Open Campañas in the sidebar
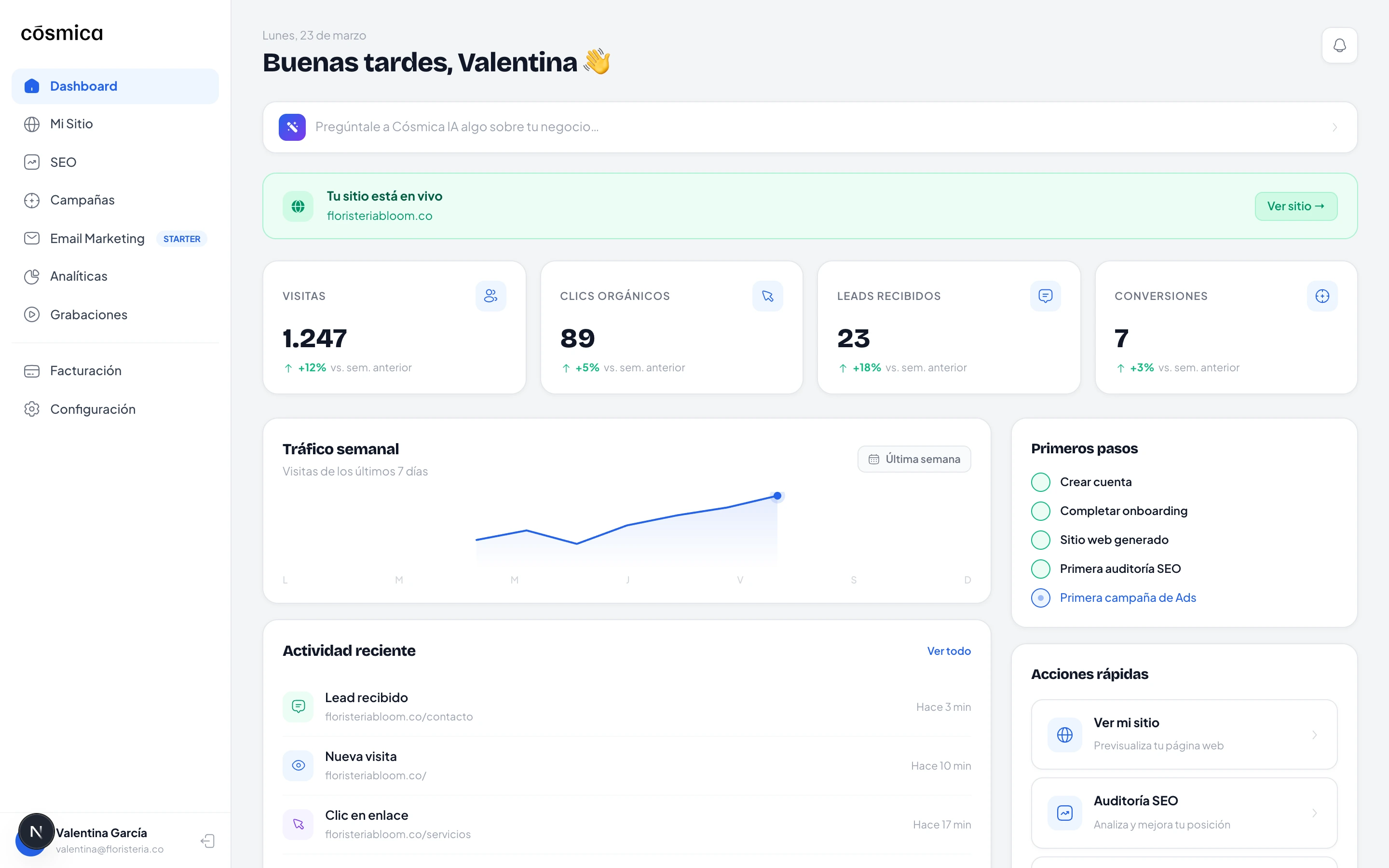Screen dimensions: 1389x868 pos(82,200)
